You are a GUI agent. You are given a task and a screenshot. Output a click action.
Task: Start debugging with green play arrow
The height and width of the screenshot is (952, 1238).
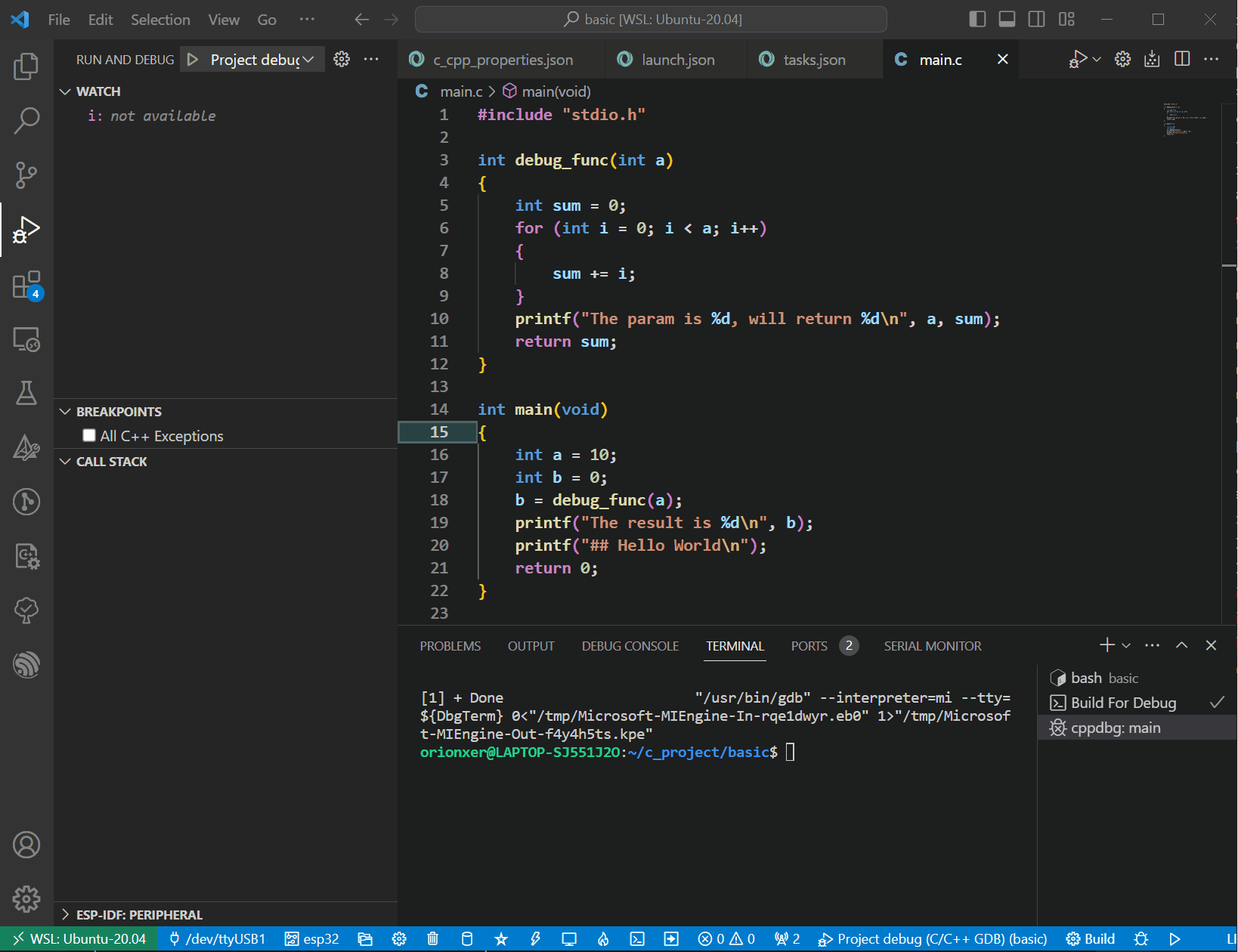193,60
